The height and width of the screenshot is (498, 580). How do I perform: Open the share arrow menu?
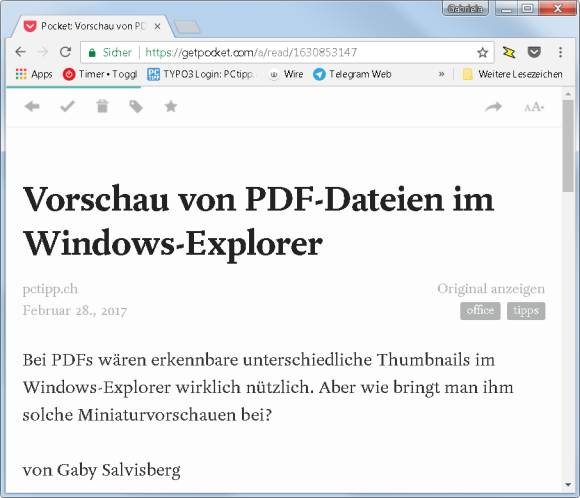click(x=493, y=107)
